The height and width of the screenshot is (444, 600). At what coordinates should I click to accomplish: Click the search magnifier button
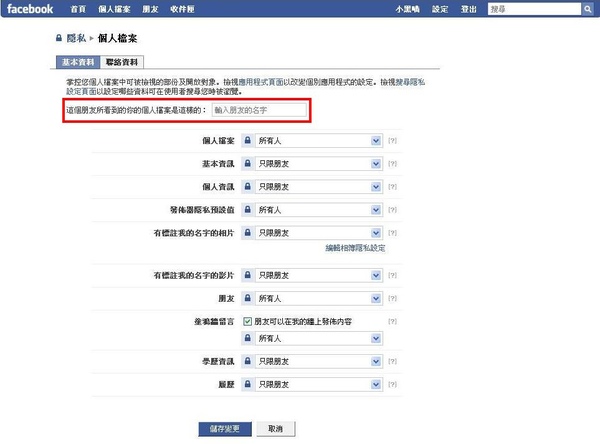587,9
